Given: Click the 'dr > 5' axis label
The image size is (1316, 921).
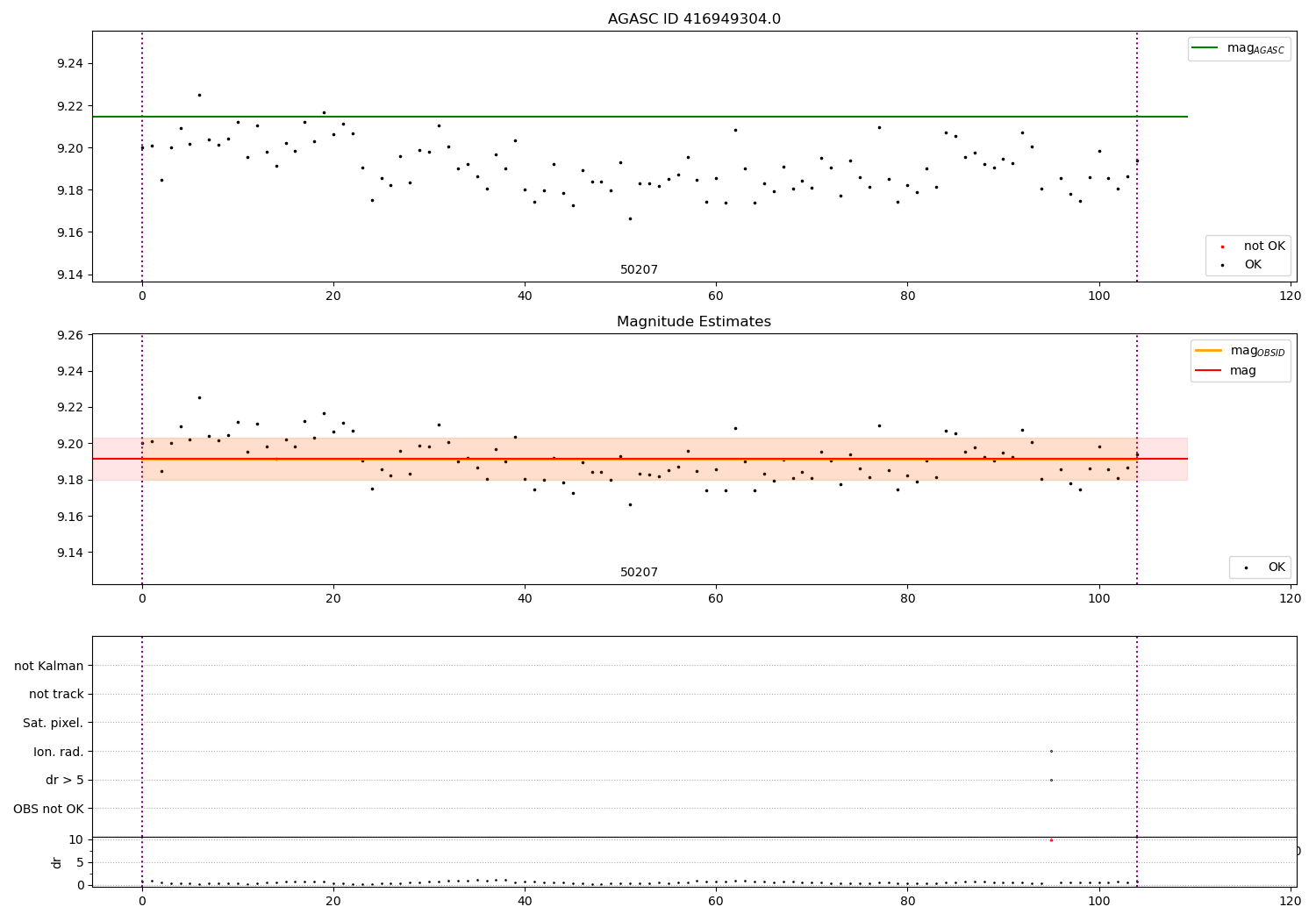Looking at the screenshot, I should pos(65,781).
